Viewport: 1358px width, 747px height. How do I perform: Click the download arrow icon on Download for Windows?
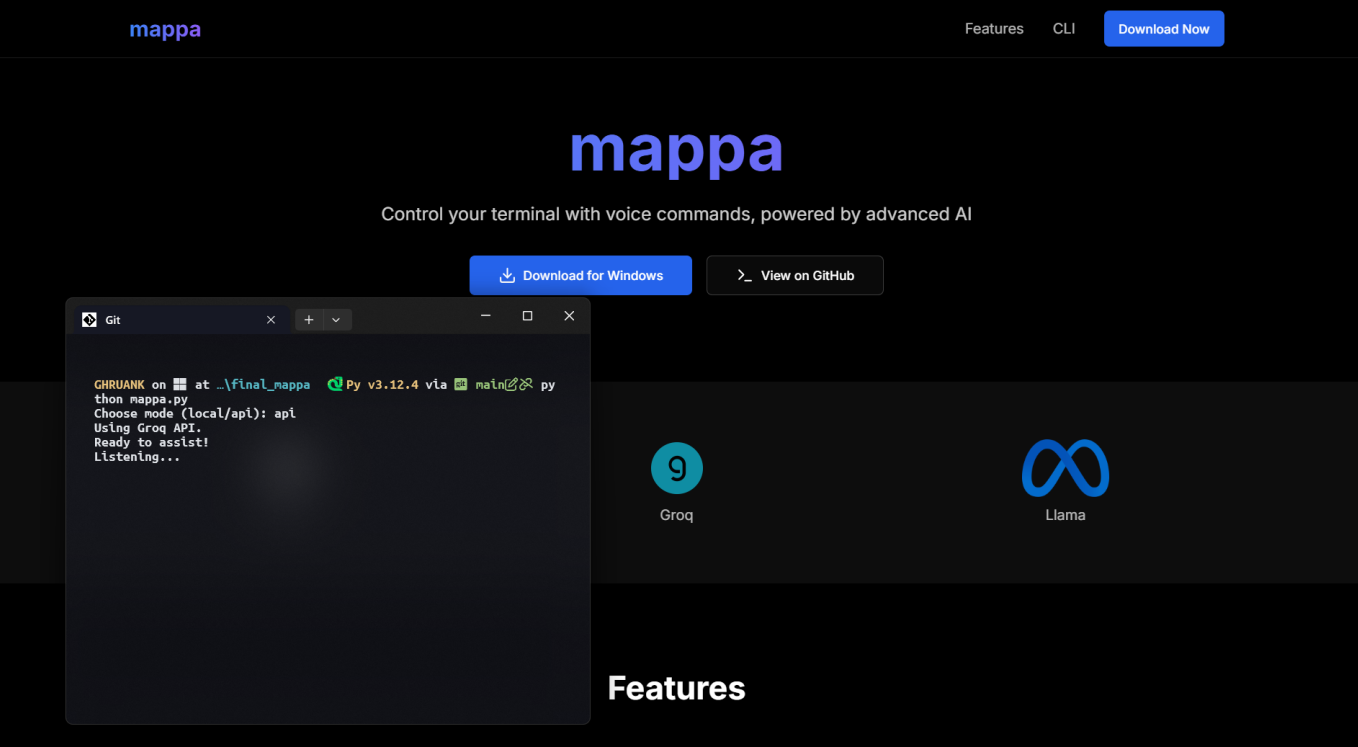(508, 275)
